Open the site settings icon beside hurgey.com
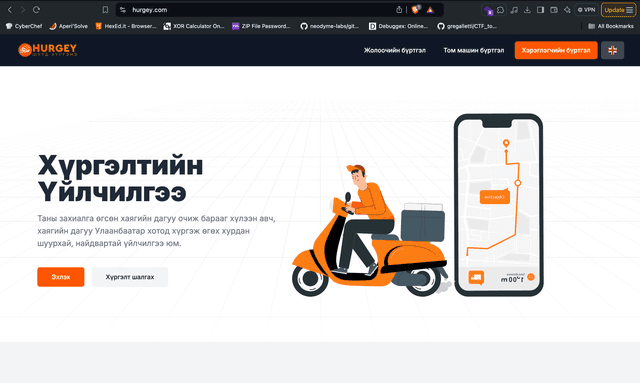The height and width of the screenshot is (383, 640). coord(123,10)
